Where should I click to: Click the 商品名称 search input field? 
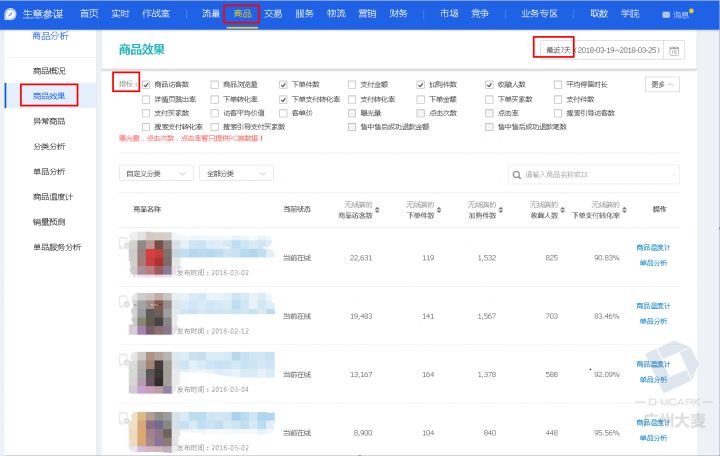pyautogui.click(x=600, y=174)
